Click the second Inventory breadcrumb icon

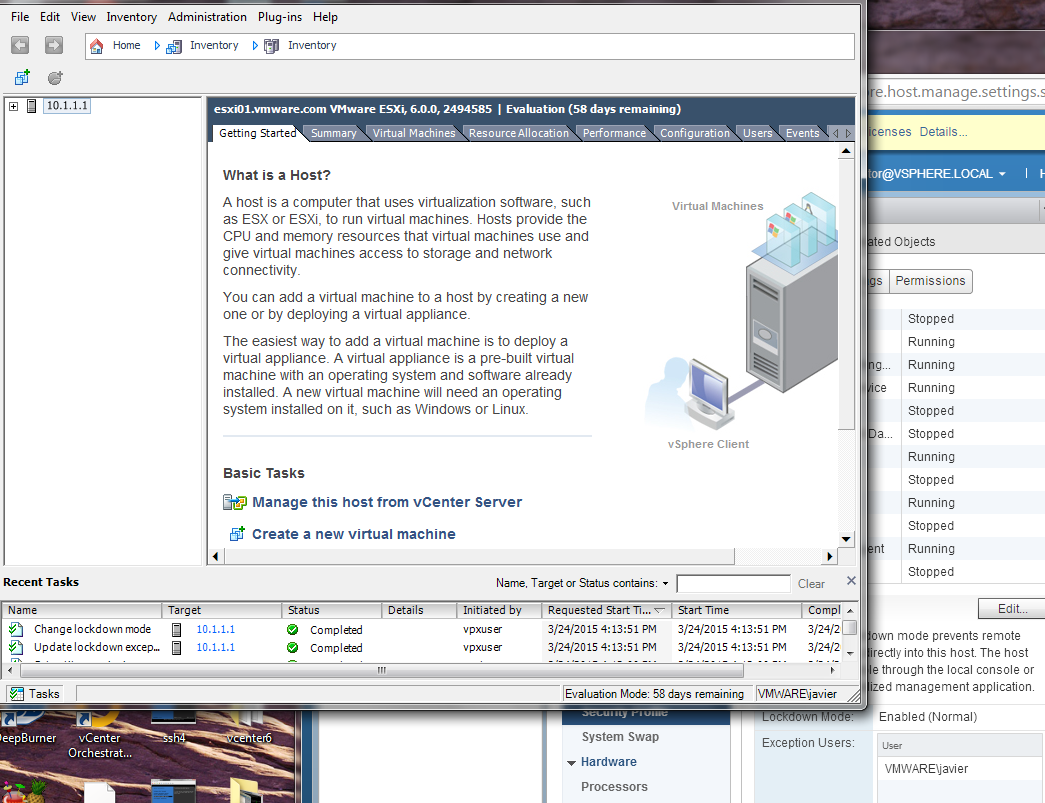(x=271, y=46)
